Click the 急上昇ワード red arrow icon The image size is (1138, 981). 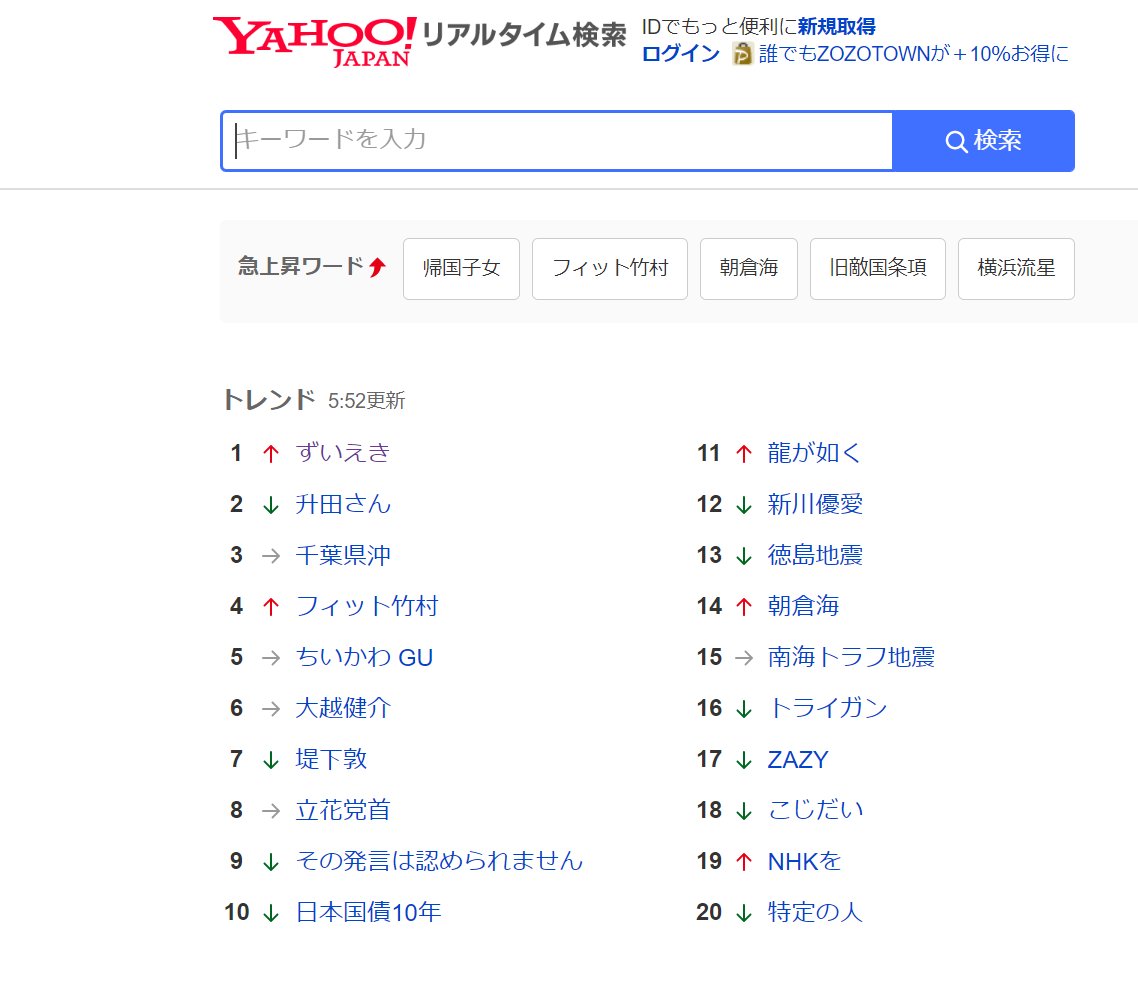(x=377, y=267)
